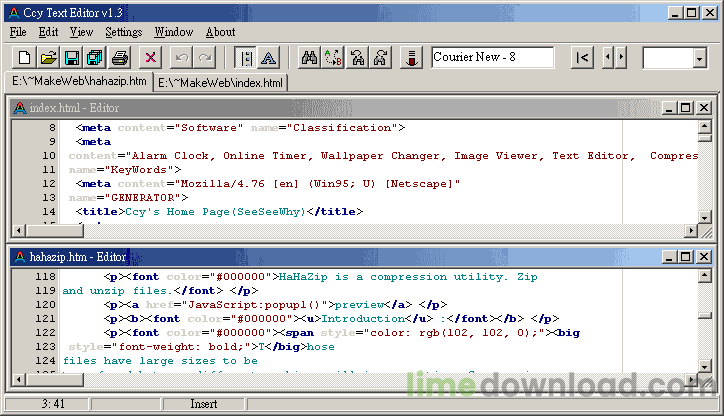This screenshot has height=416, width=724.
Task: Toggle the line numbers toolbar button
Action: [246, 58]
